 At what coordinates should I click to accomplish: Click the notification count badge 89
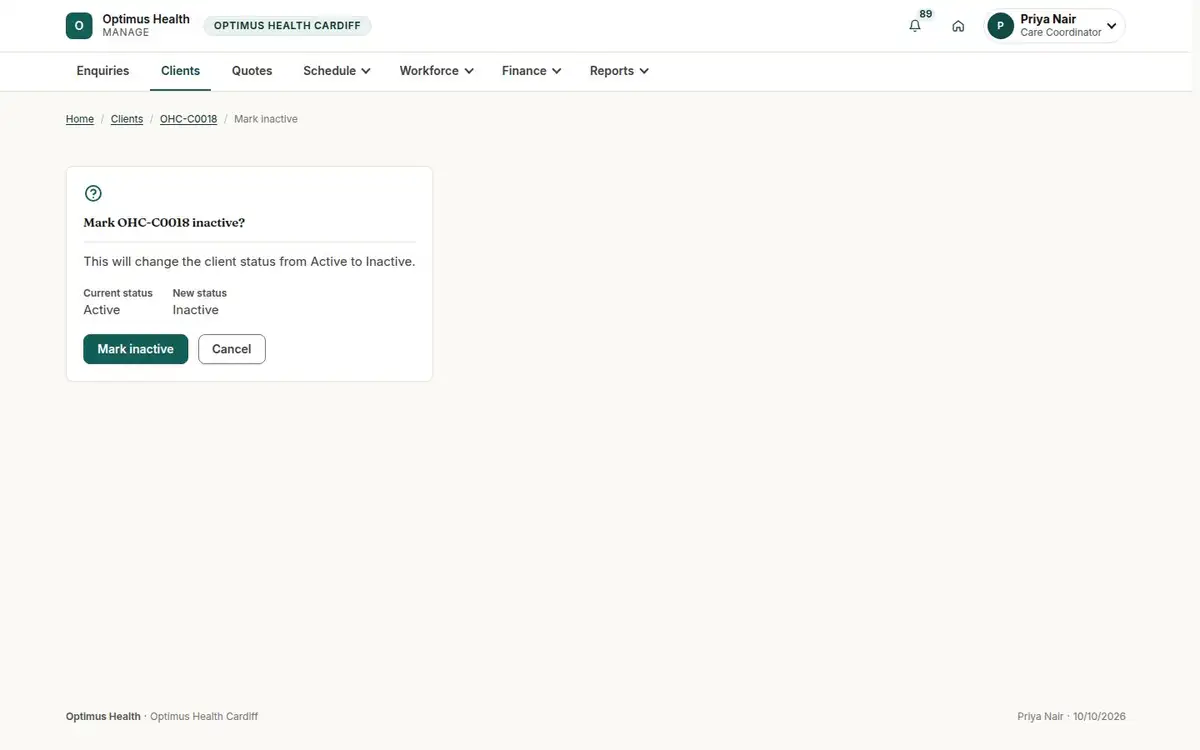pos(926,14)
